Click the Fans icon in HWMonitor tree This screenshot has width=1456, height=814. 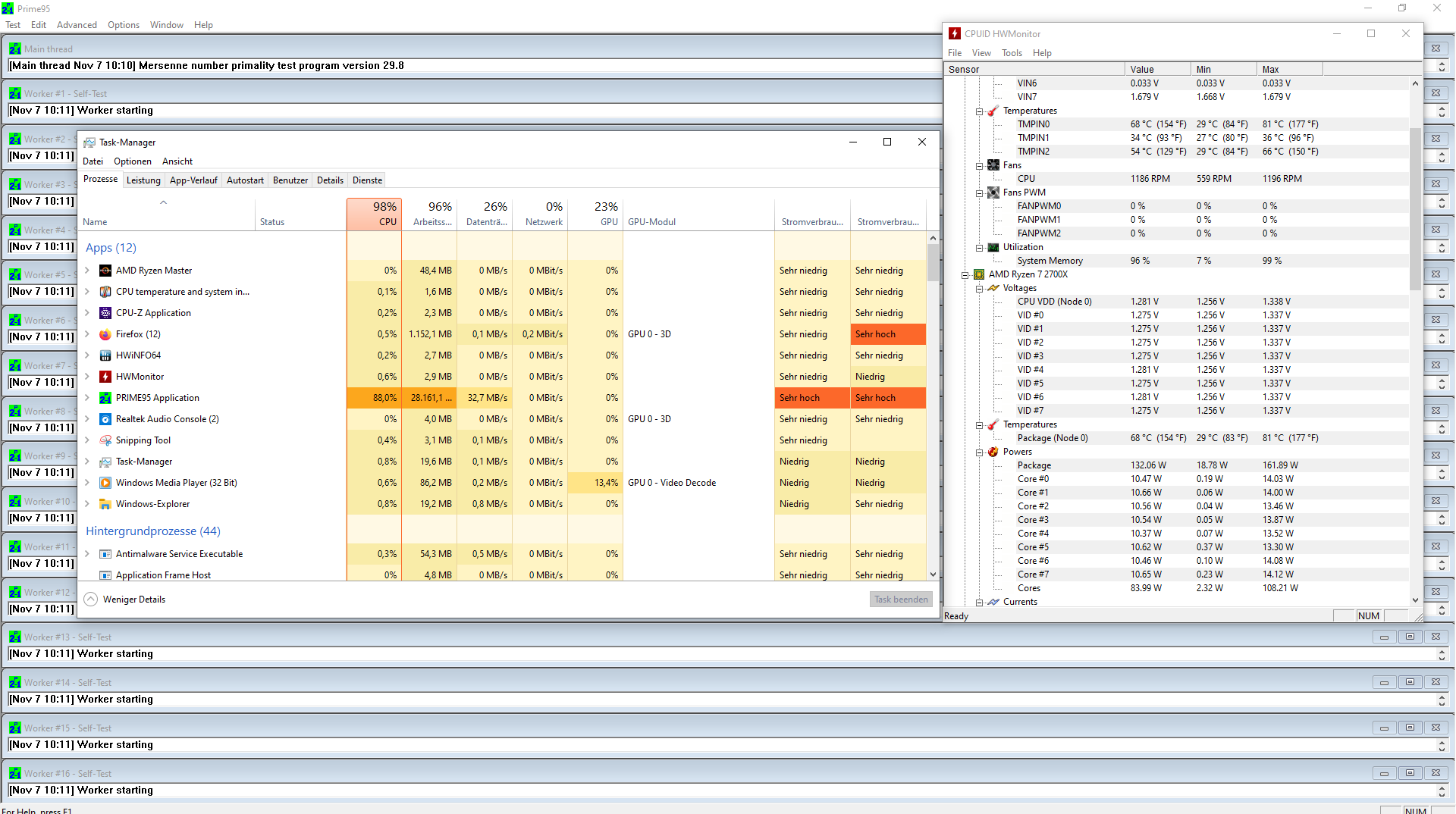pyautogui.click(x=993, y=165)
